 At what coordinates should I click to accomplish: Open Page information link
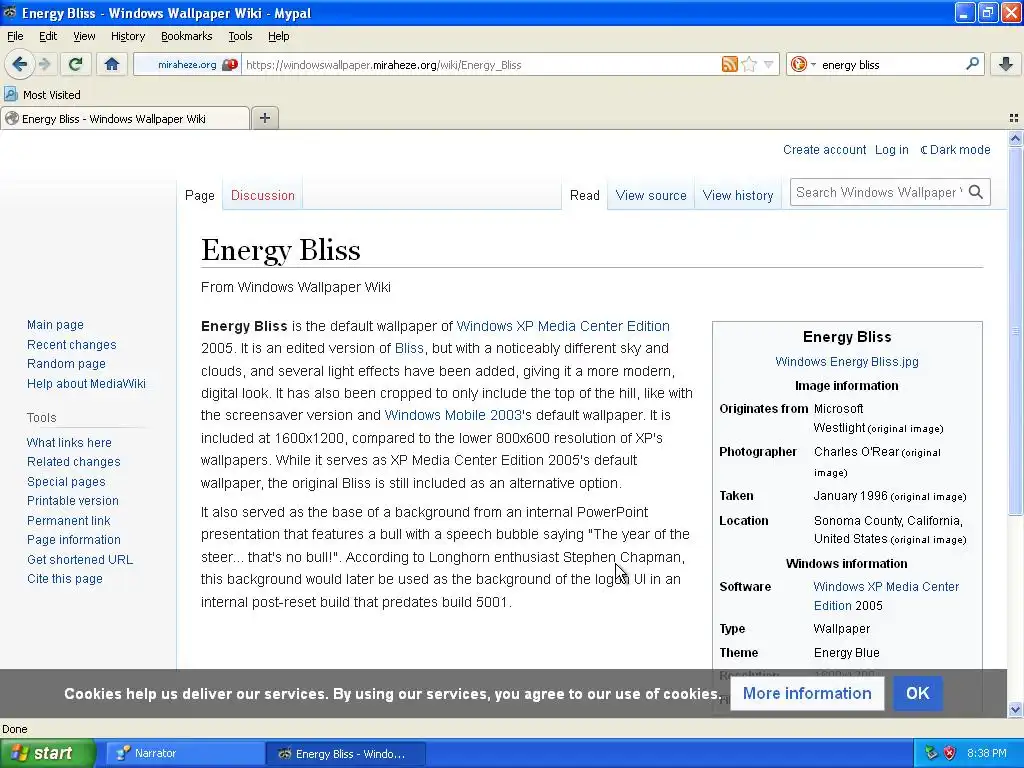(x=74, y=540)
